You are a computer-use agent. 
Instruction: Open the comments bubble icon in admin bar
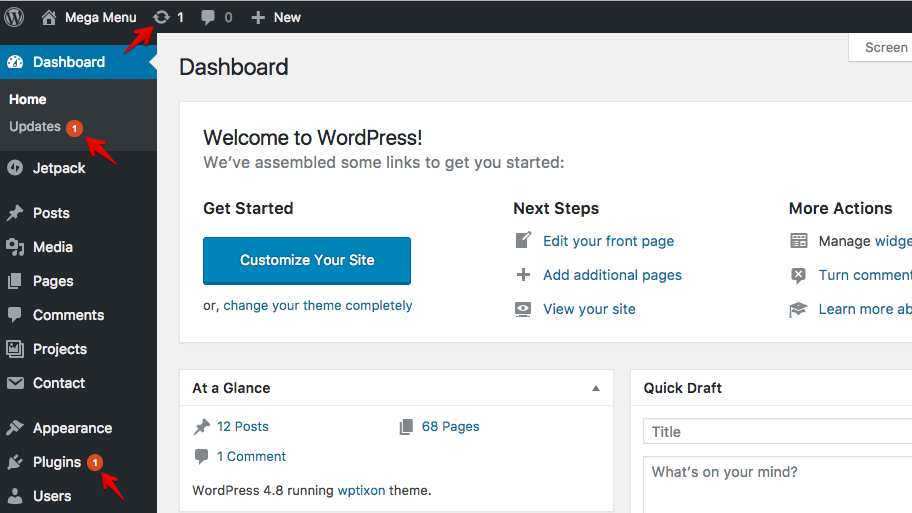pyautogui.click(x=208, y=17)
